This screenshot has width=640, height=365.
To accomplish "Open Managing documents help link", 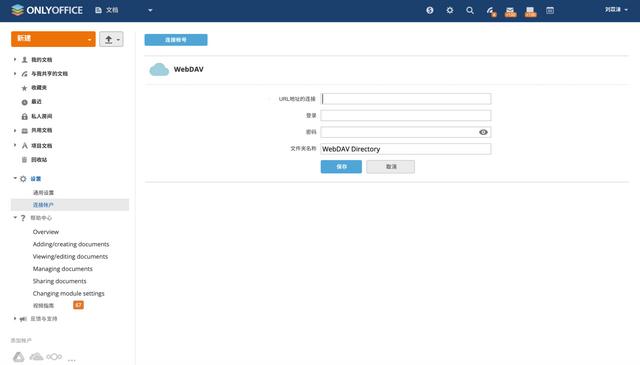I will 62,269.
